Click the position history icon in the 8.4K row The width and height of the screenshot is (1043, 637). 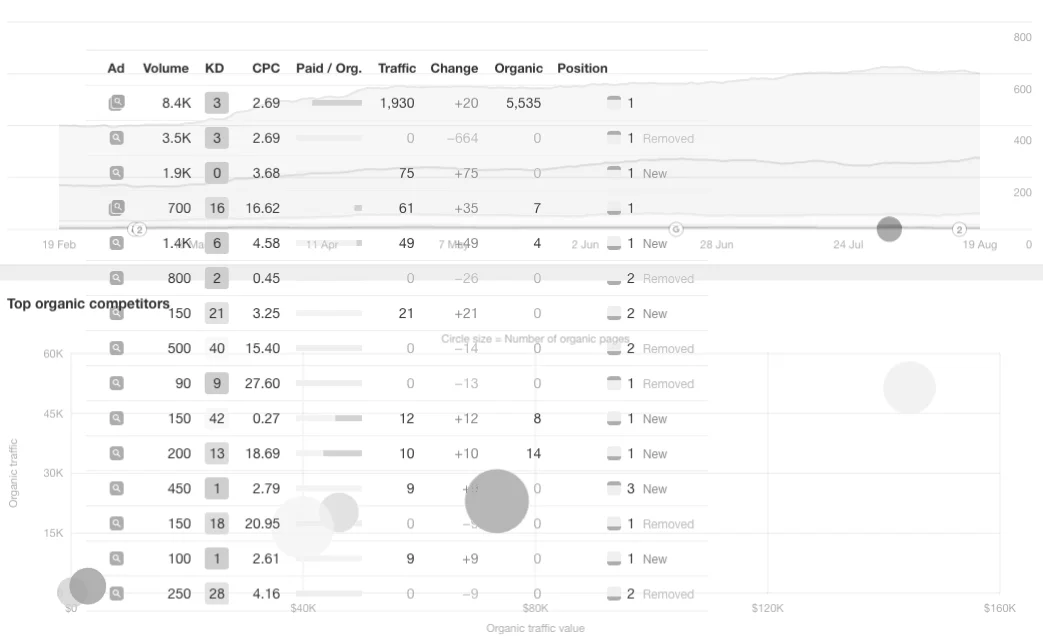pyautogui.click(x=614, y=102)
